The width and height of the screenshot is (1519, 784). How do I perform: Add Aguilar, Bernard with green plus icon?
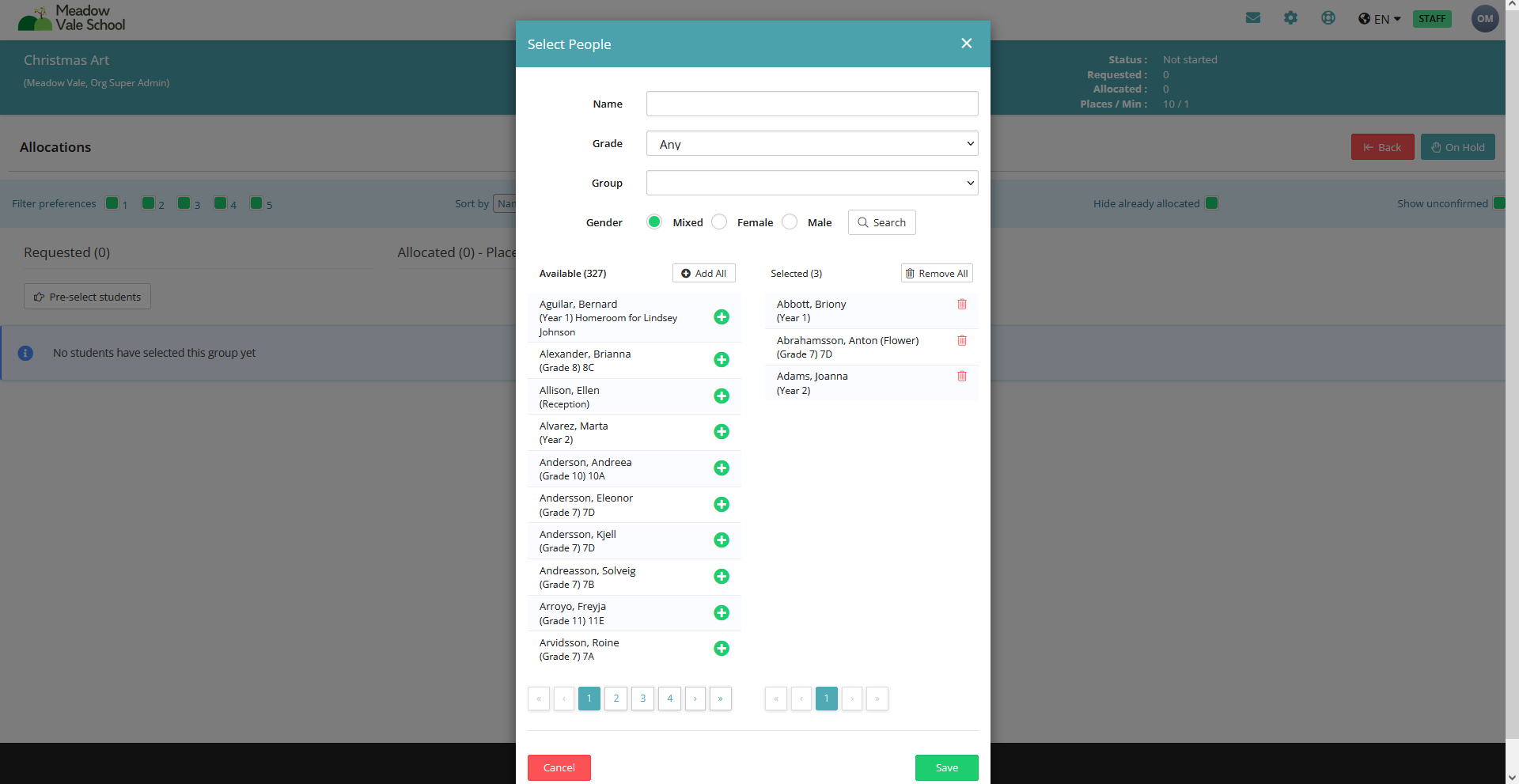(x=721, y=317)
